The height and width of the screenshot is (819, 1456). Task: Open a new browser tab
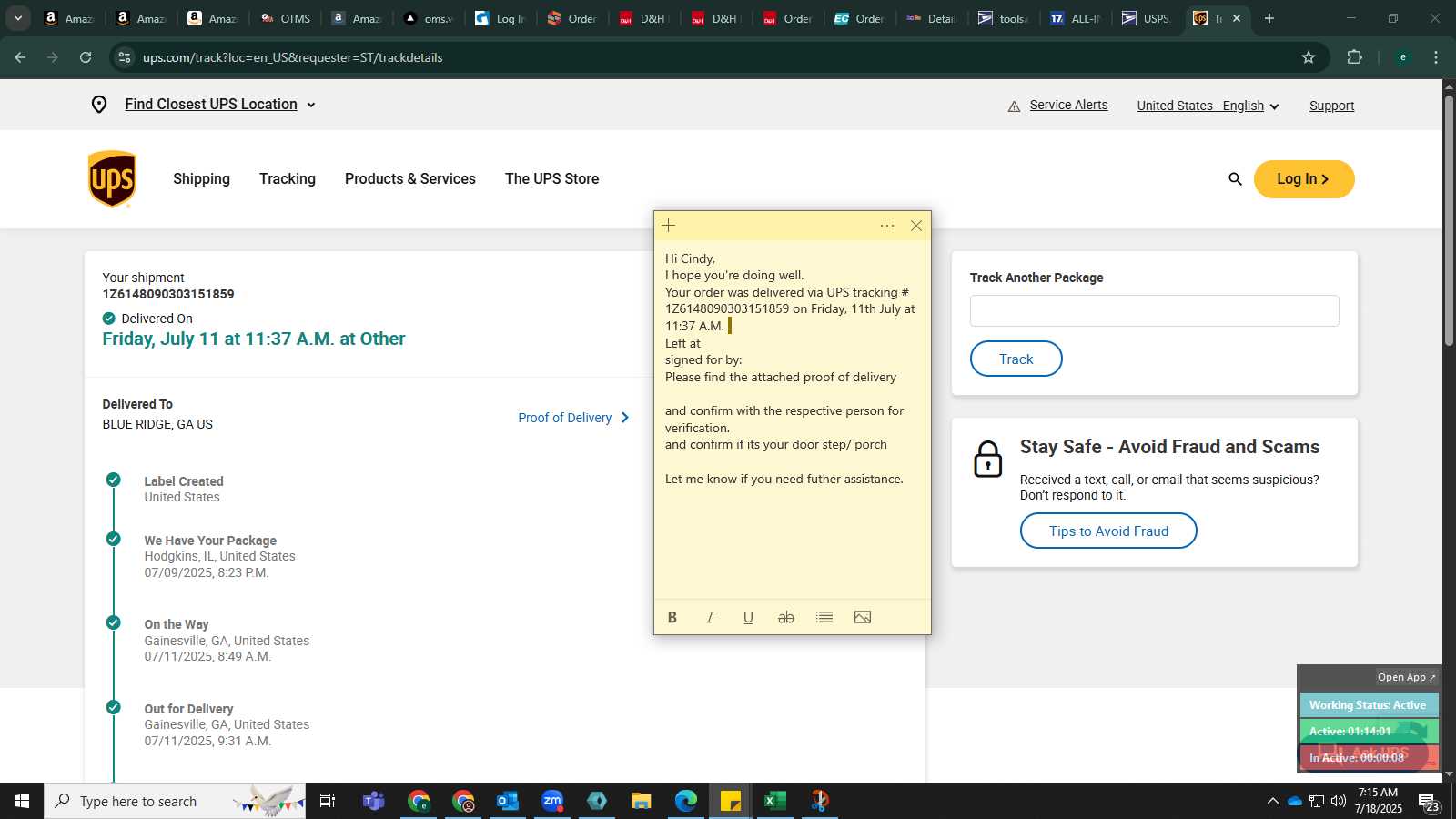point(1269,18)
